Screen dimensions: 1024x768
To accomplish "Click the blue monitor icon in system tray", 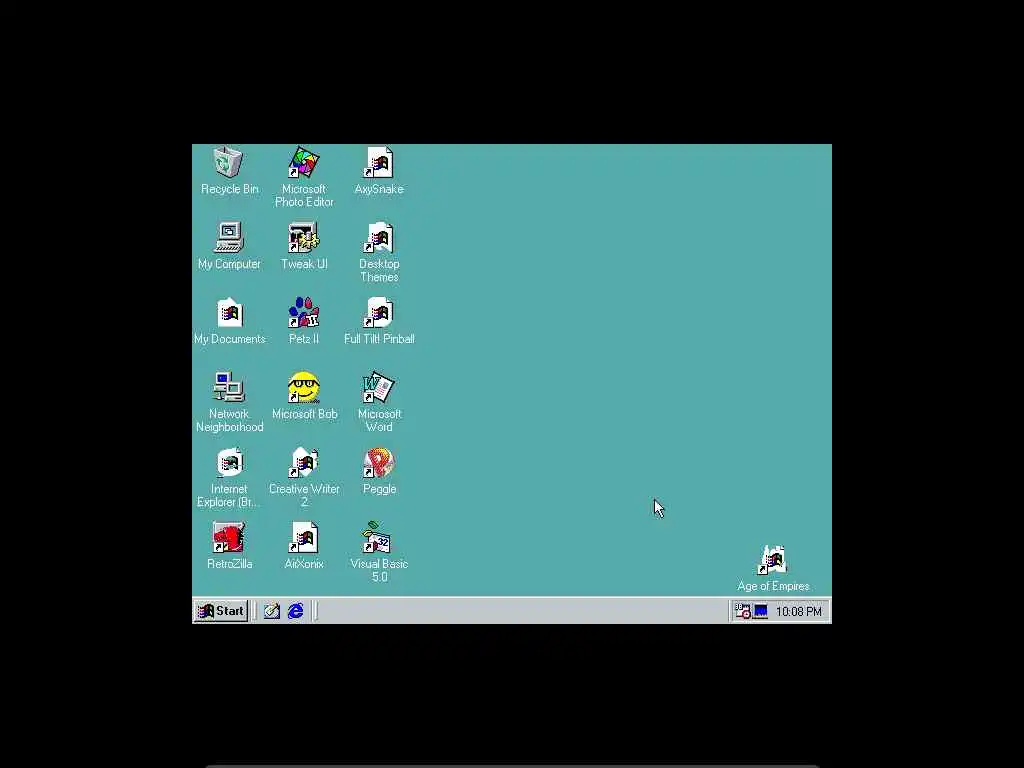I will [761, 611].
